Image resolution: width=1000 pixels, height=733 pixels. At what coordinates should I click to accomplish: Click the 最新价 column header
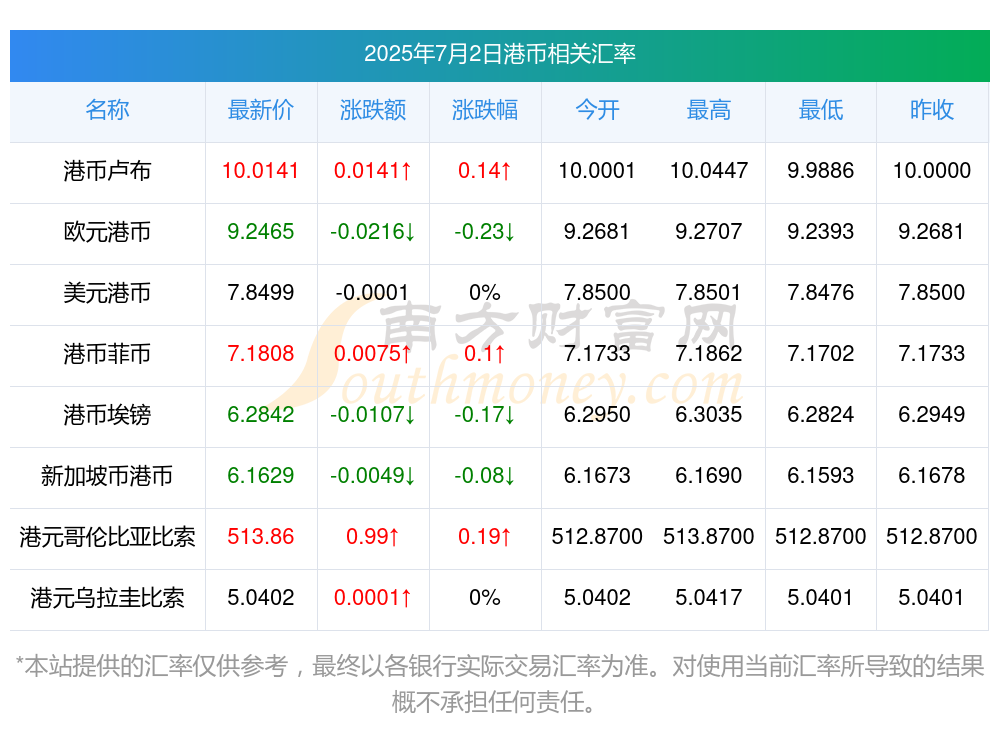tap(261, 110)
